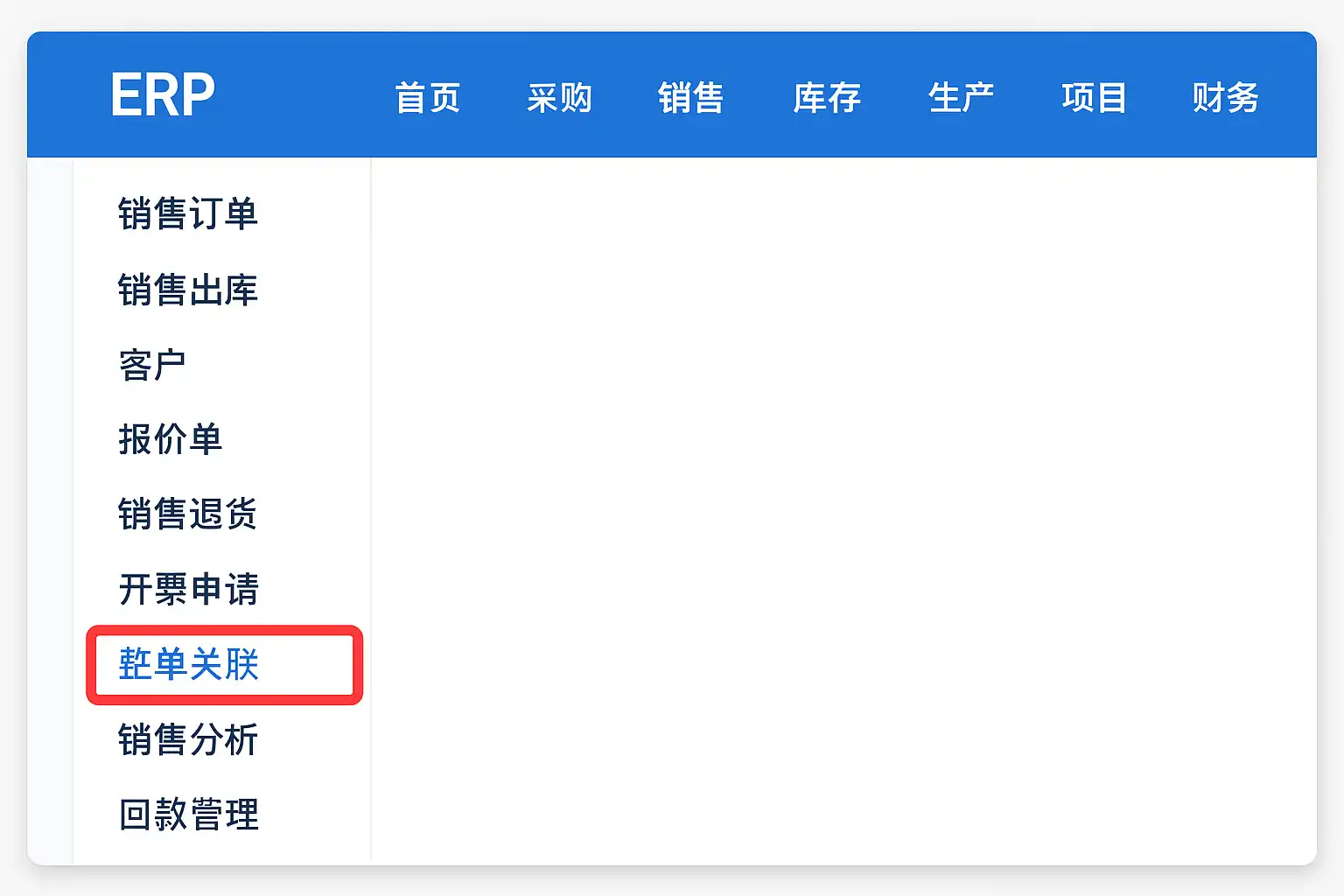Click 项目 in the header bar

click(x=1094, y=97)
